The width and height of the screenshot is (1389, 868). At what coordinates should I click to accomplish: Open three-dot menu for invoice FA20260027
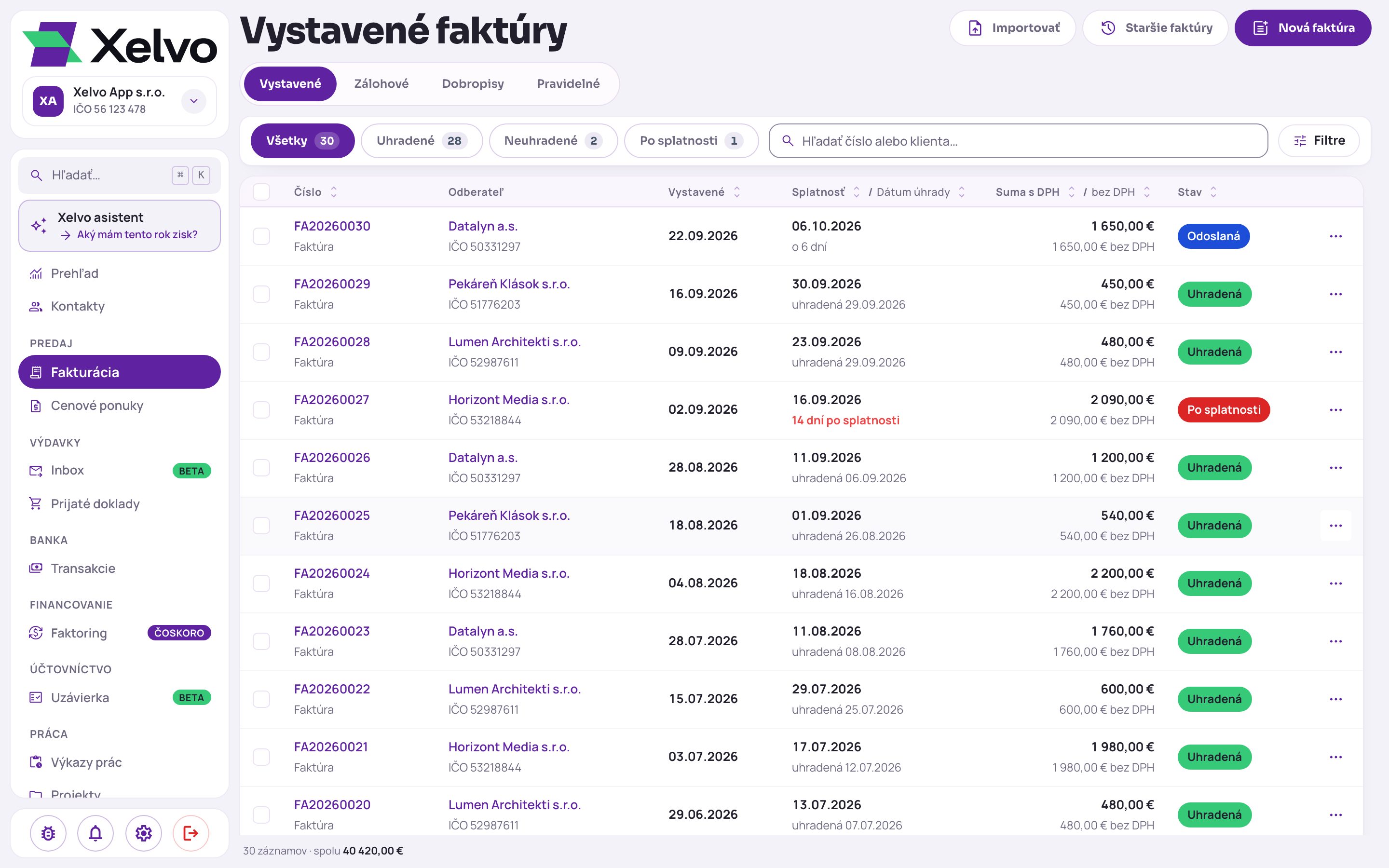1335,410
